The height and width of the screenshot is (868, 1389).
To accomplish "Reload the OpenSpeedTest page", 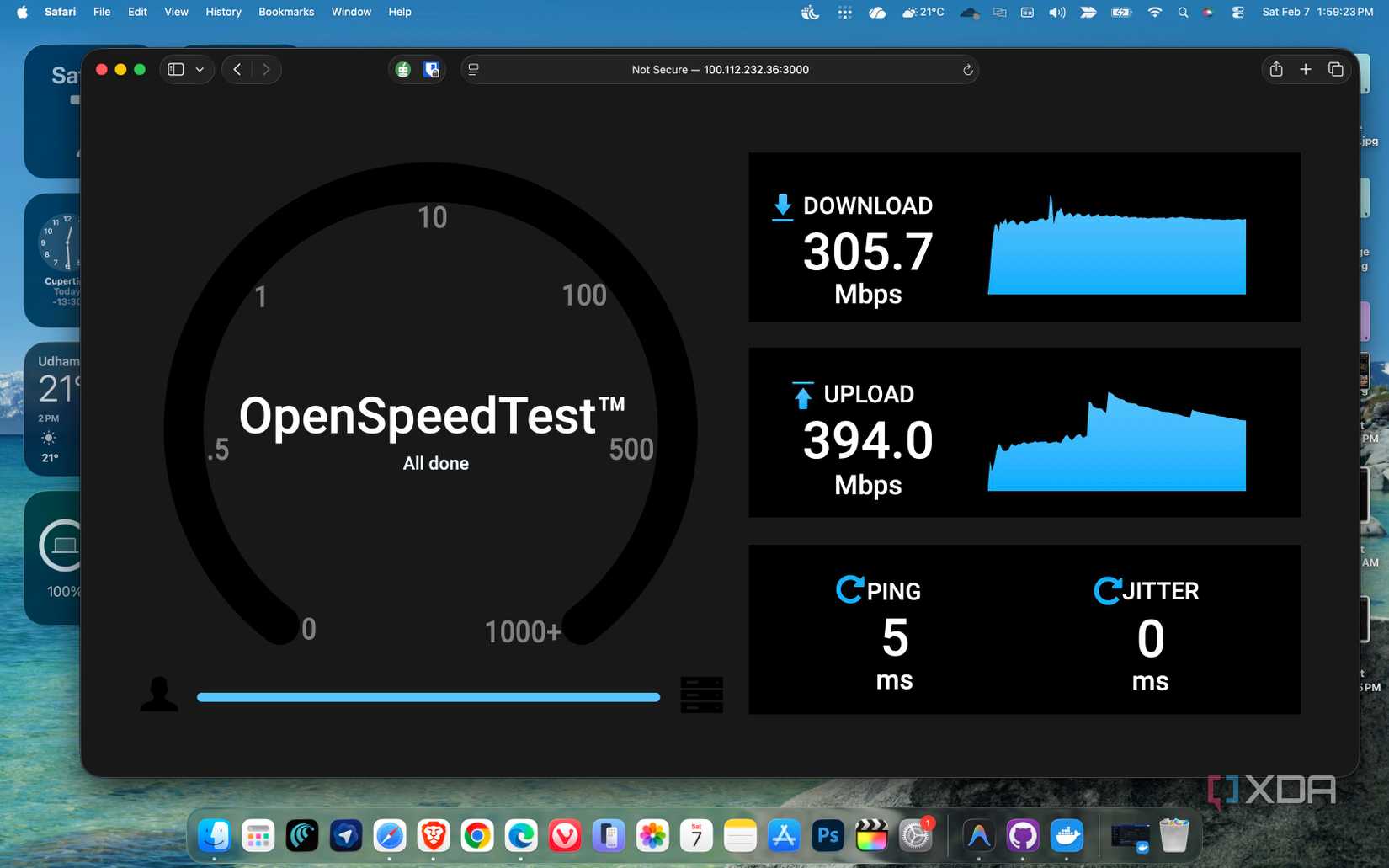I will [968, 70].
